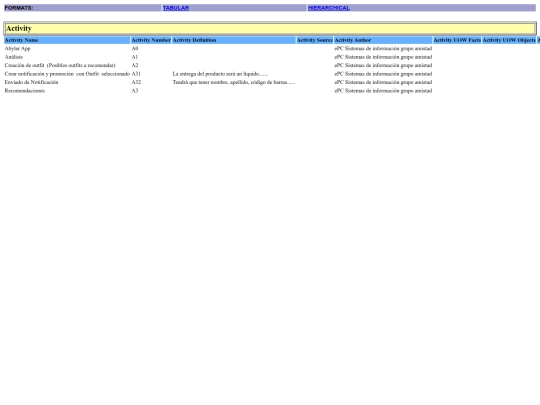Click activity number A31
Viewport: 540px width, 405px height.
(136, 74)
